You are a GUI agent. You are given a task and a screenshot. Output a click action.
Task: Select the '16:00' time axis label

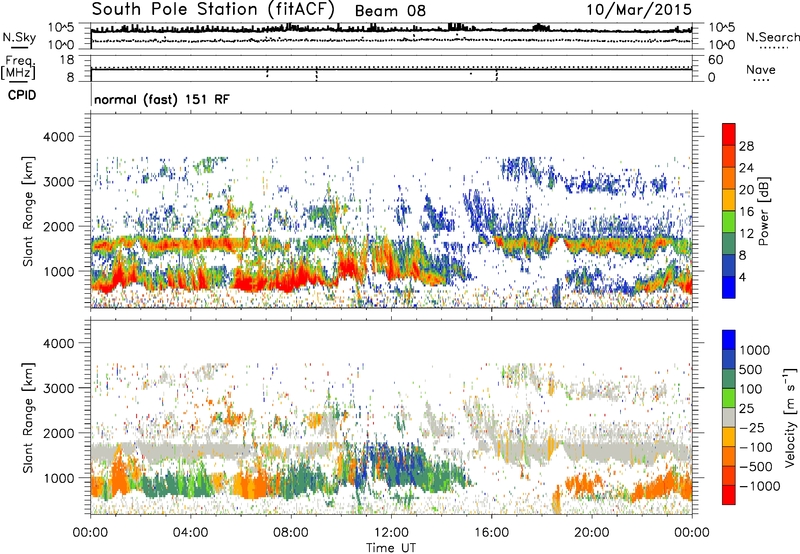tap(491, 533)
